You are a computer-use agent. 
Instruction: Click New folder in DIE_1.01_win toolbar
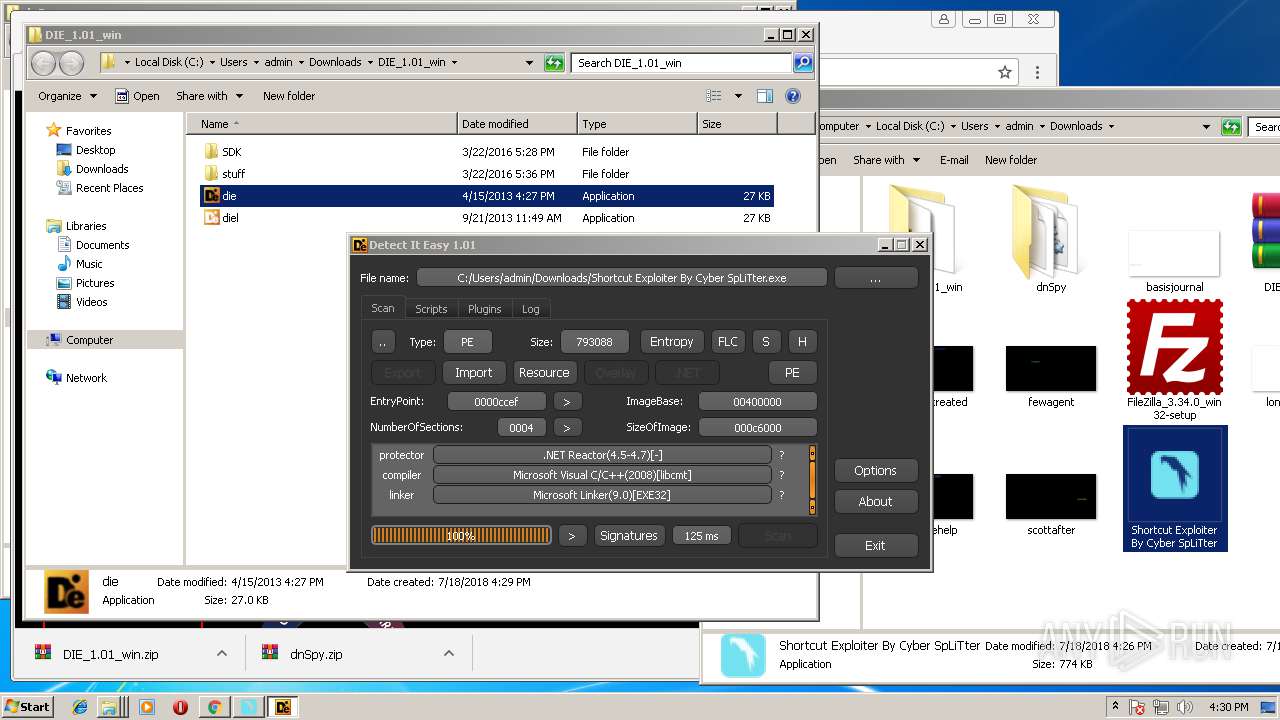[x=289, y=96]
